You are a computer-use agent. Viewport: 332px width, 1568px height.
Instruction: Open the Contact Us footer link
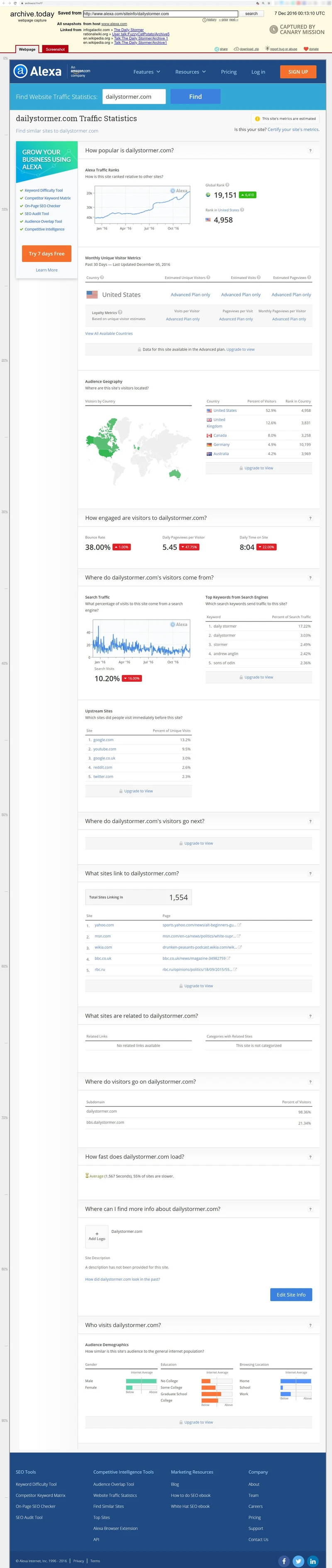point(259,1539)
